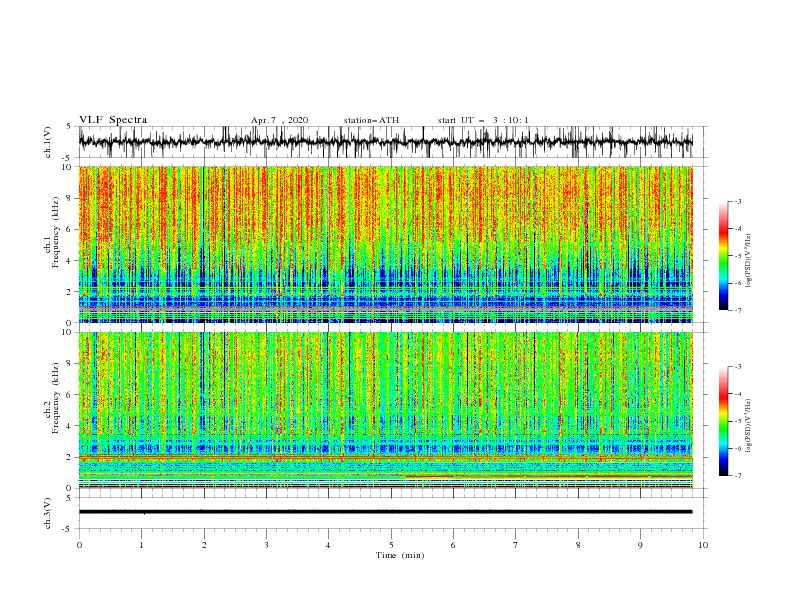Click the "-3" label on ch.1 color scale
Viewport: 792px width, 612px height.
pos(738,201)
